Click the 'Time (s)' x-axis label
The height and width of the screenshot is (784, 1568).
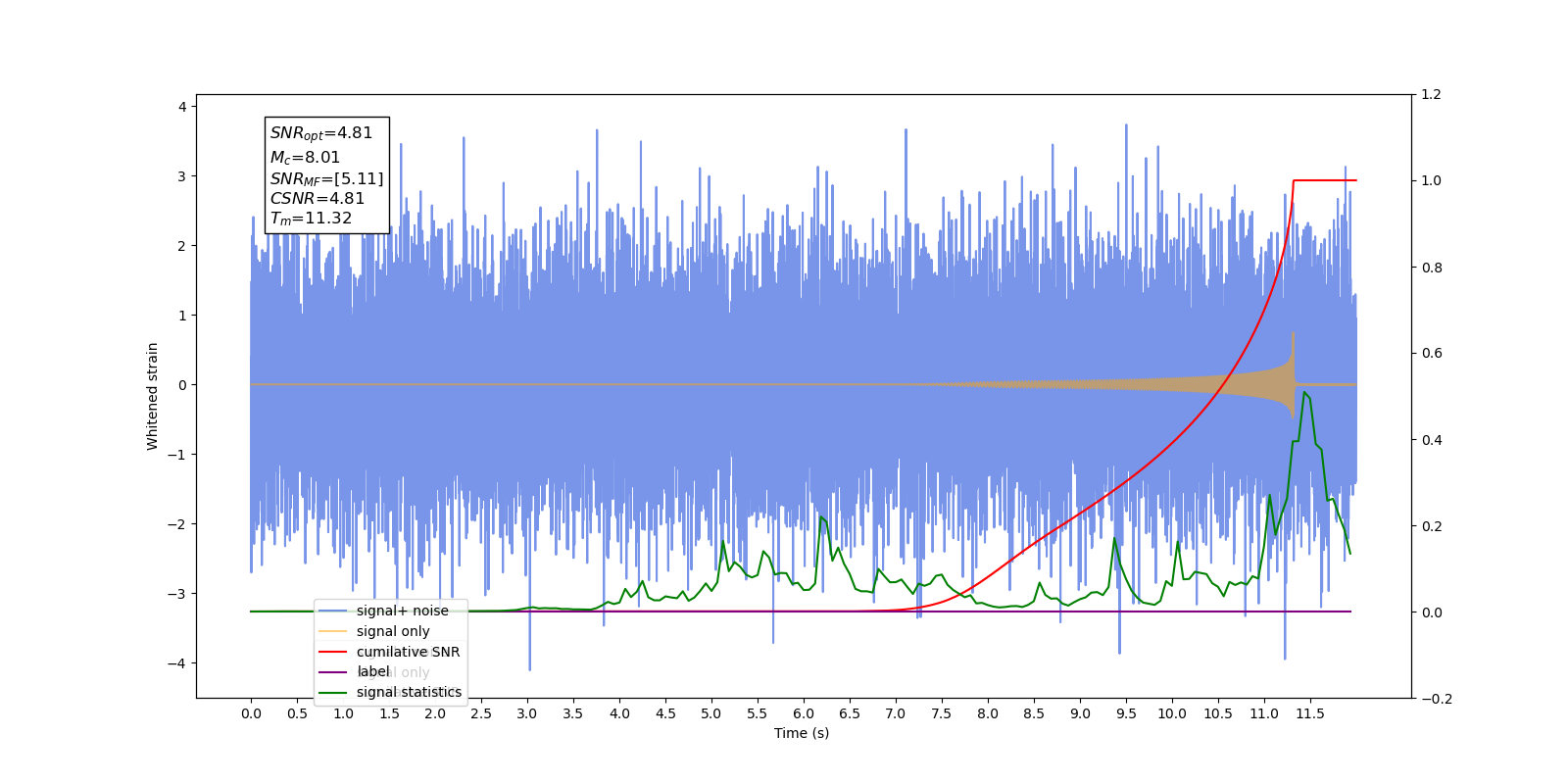click(802, 733)
